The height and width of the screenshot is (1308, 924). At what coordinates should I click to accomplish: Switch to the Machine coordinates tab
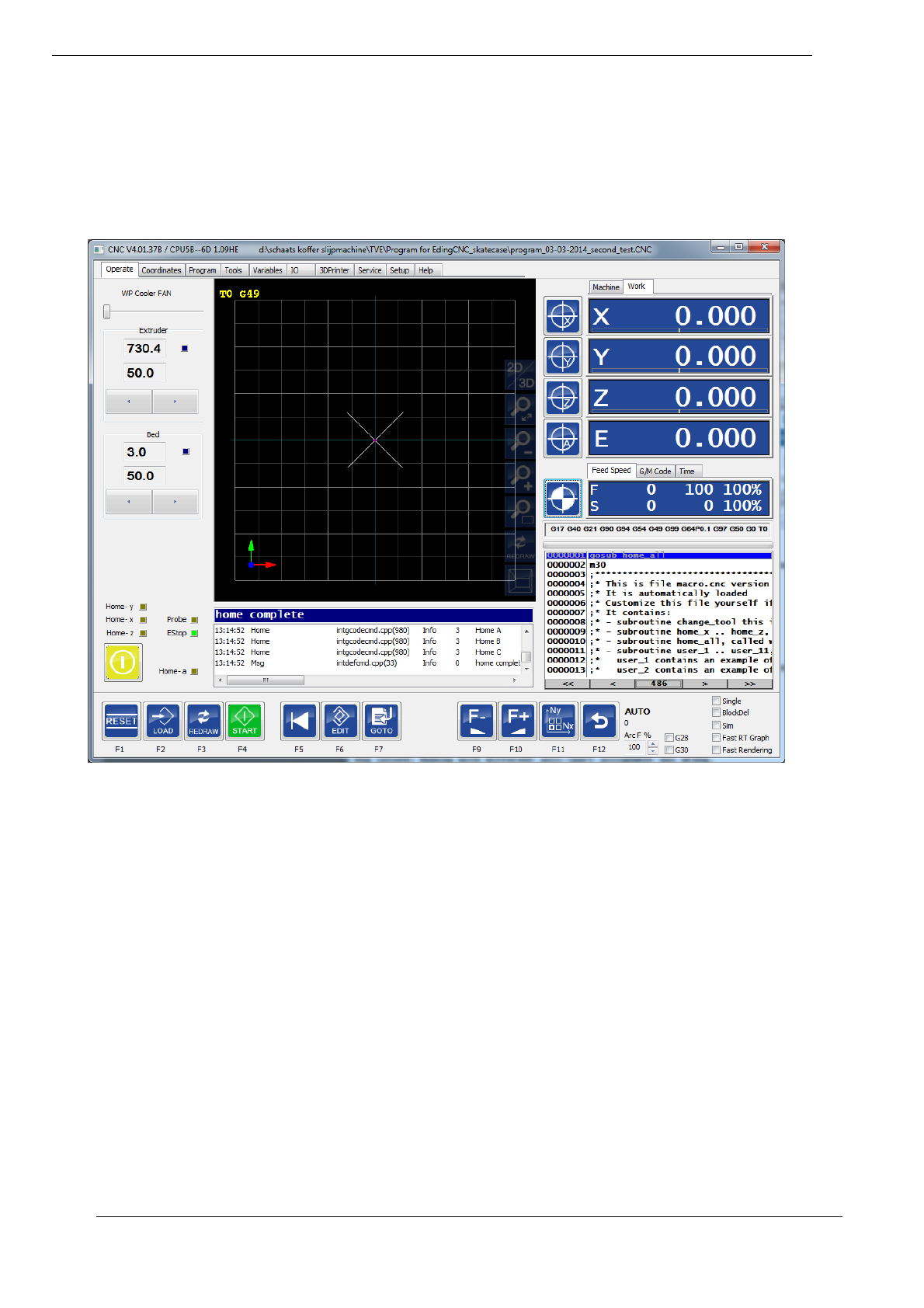point(606,287)
